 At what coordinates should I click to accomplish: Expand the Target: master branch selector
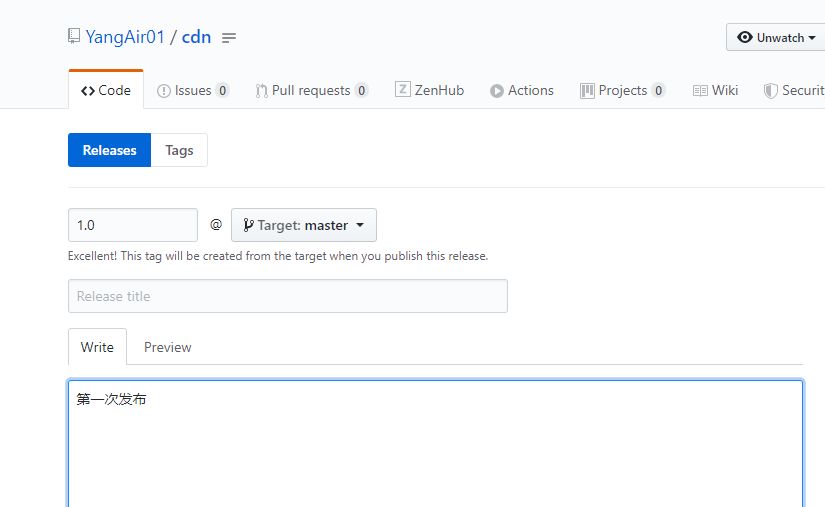pyautogui.click(x=304, y=225)
